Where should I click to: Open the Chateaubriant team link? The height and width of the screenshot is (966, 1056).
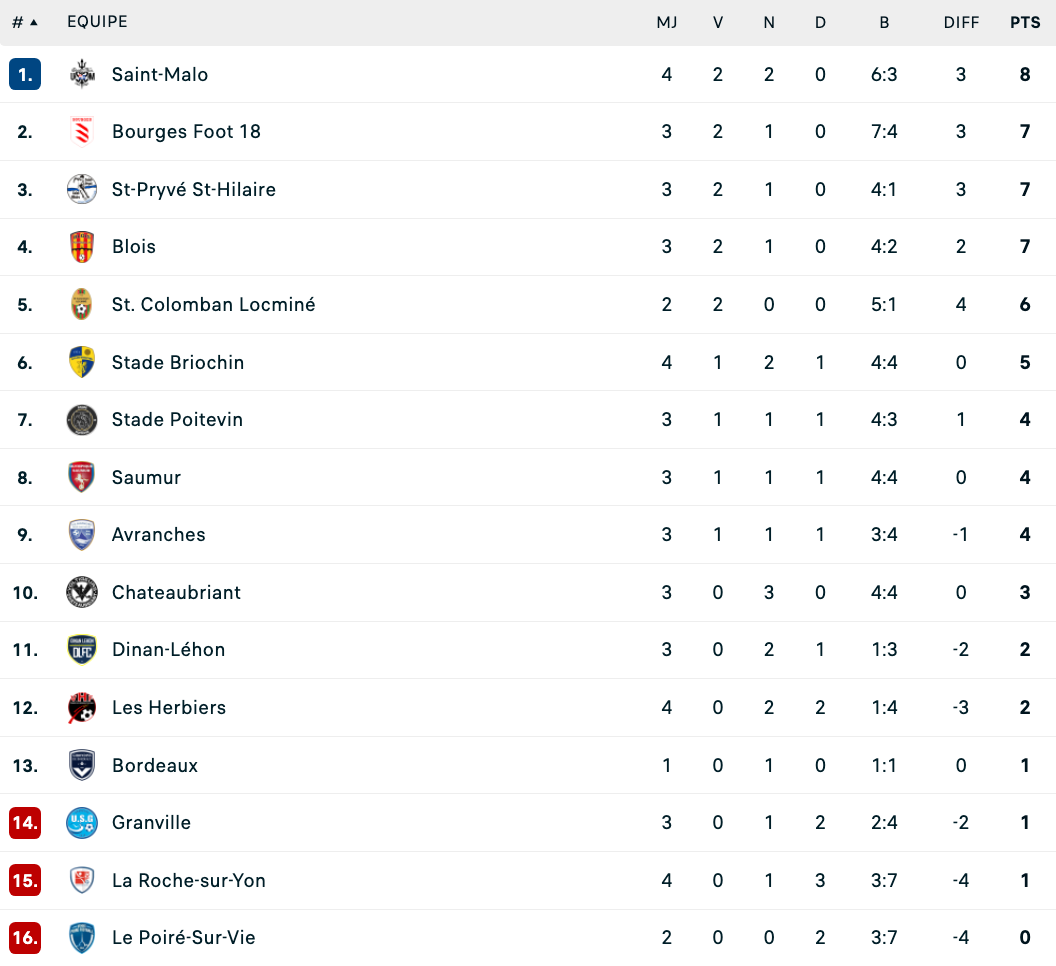tap(176, 592)
